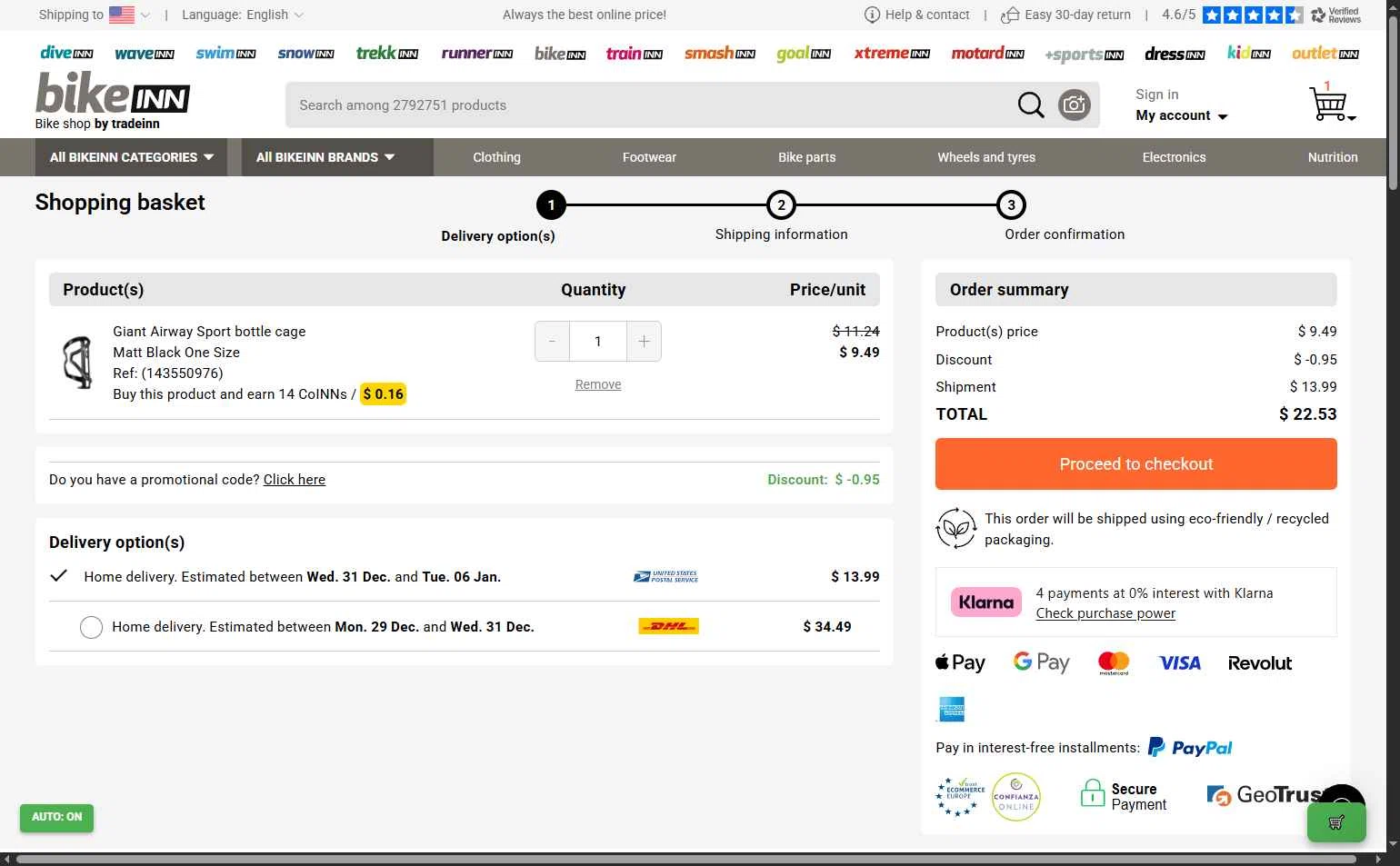The height and width of the screenshot is (866, 1400).
Task: Open image search camera icon
Action: (x=1074, y=105)
